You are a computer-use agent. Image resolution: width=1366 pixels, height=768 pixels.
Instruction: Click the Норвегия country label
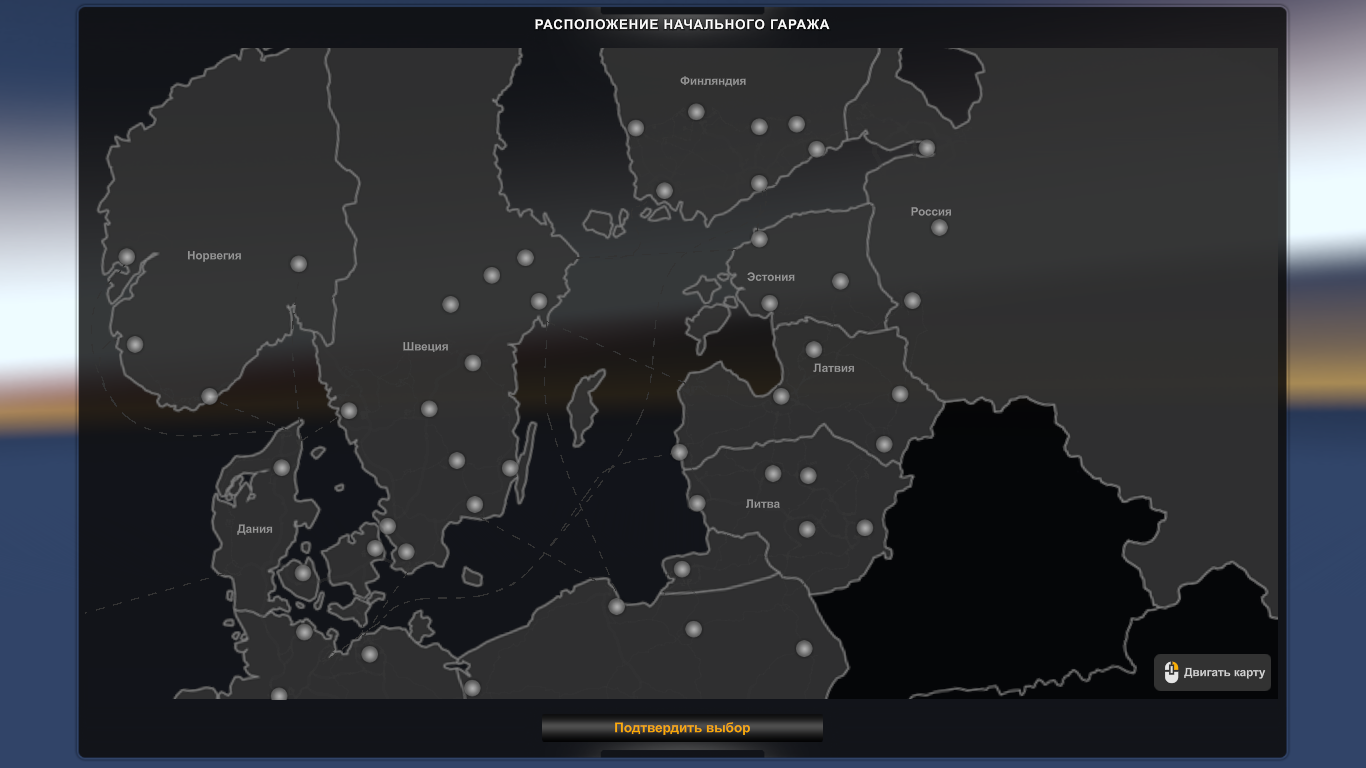pyautogui.click(x=214, y=255)
